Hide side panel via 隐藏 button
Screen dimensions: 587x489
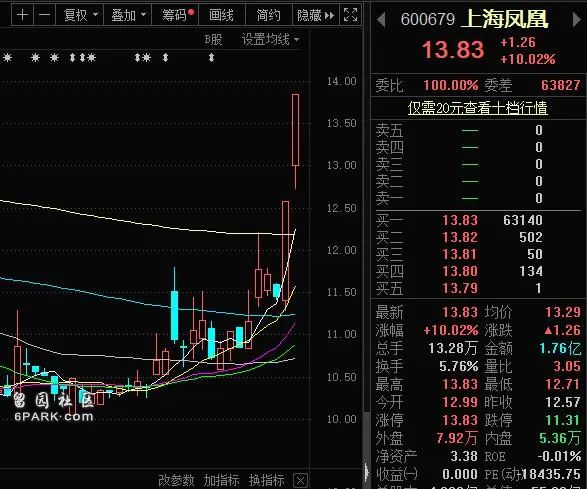coord(316,15)
